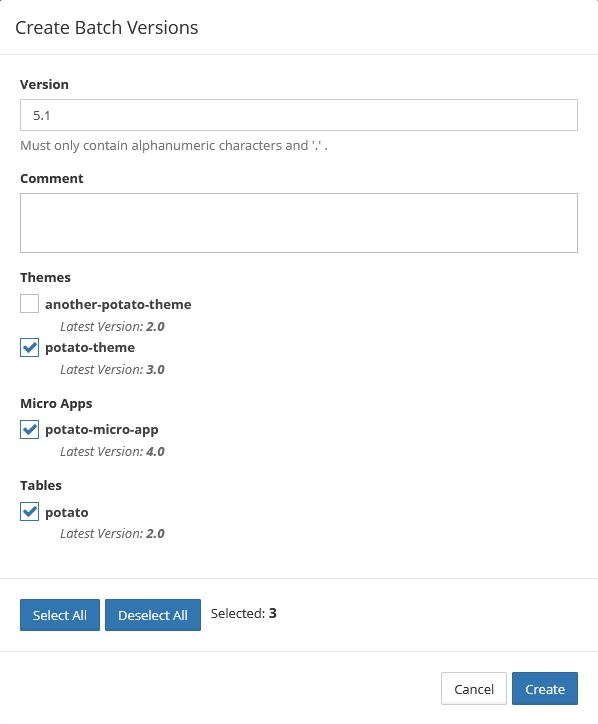Click the 'Micro Apps' section heading

56,404
